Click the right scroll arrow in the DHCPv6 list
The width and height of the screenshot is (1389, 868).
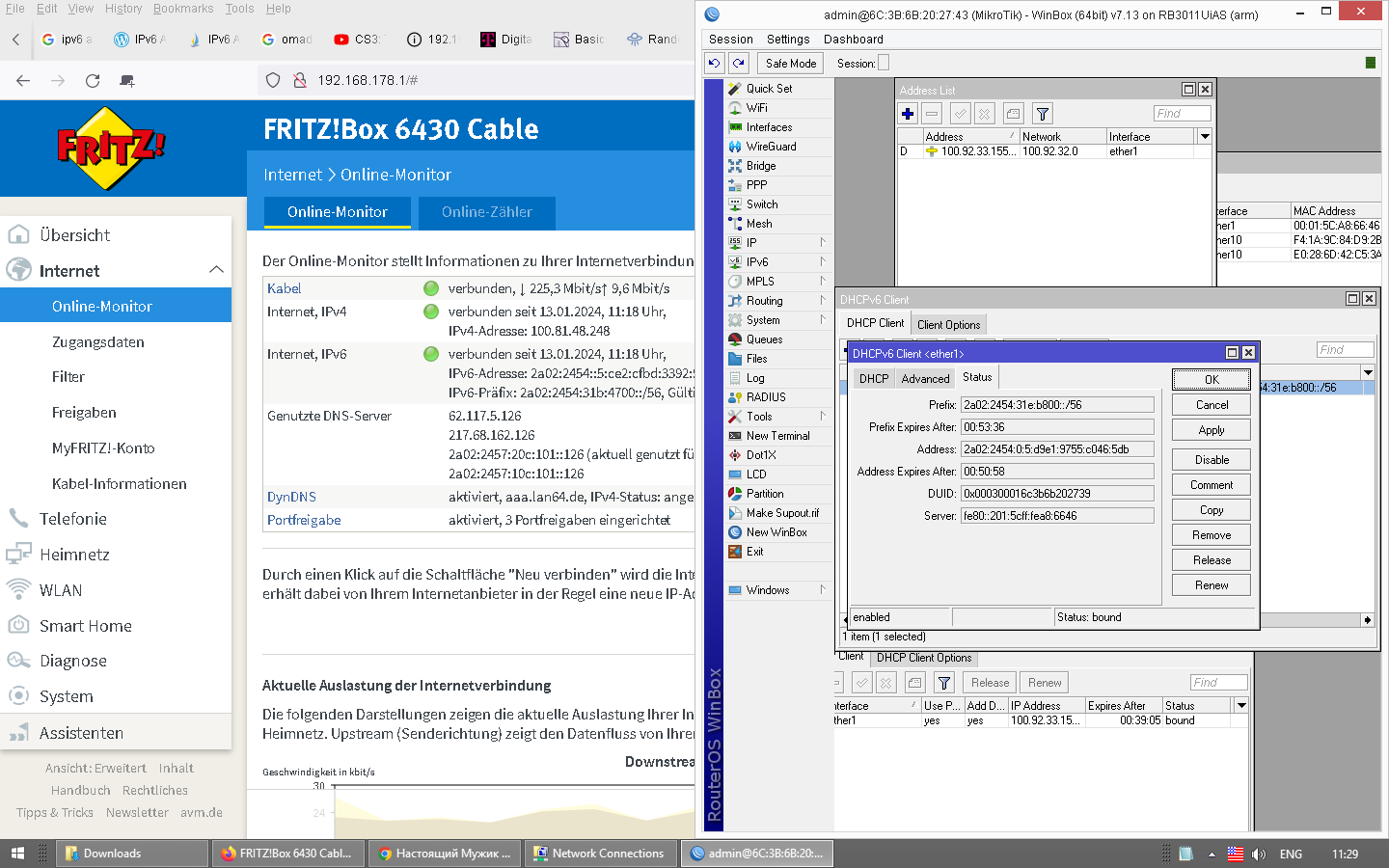click(1367, 620)
